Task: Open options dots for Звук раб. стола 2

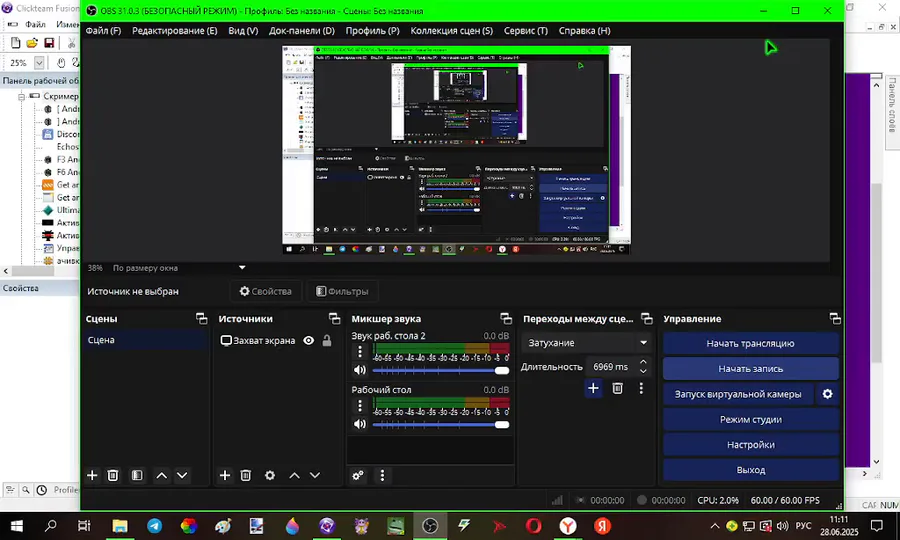Action: pyautogui.click(x=360, y=351)
